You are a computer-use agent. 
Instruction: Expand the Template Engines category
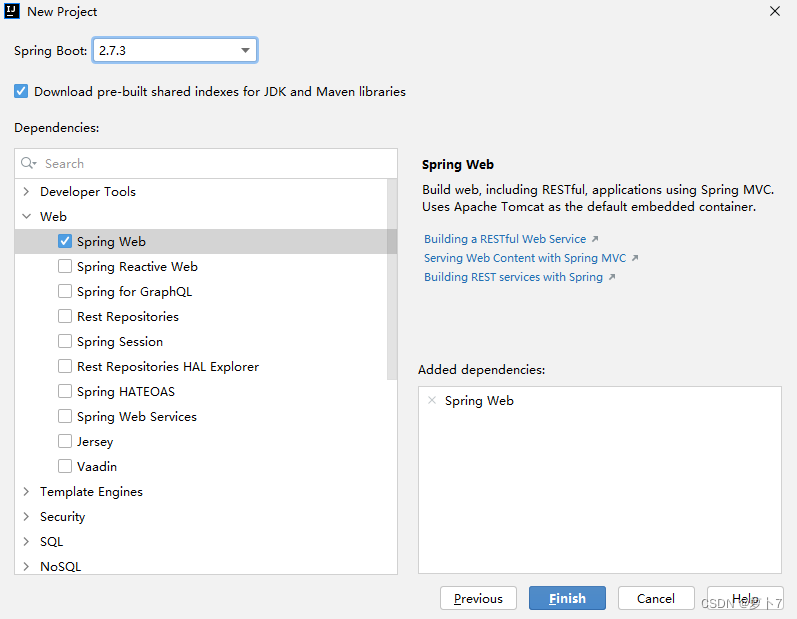26,491
